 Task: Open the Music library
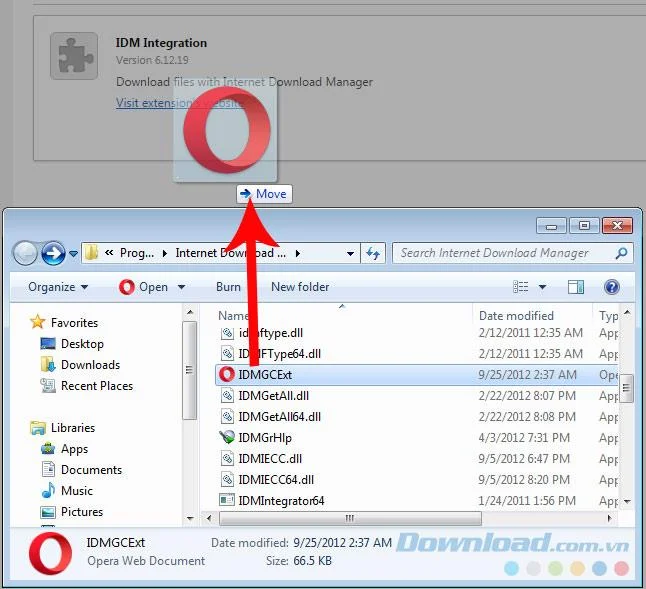pyautogui.click(x=77, y=491)
